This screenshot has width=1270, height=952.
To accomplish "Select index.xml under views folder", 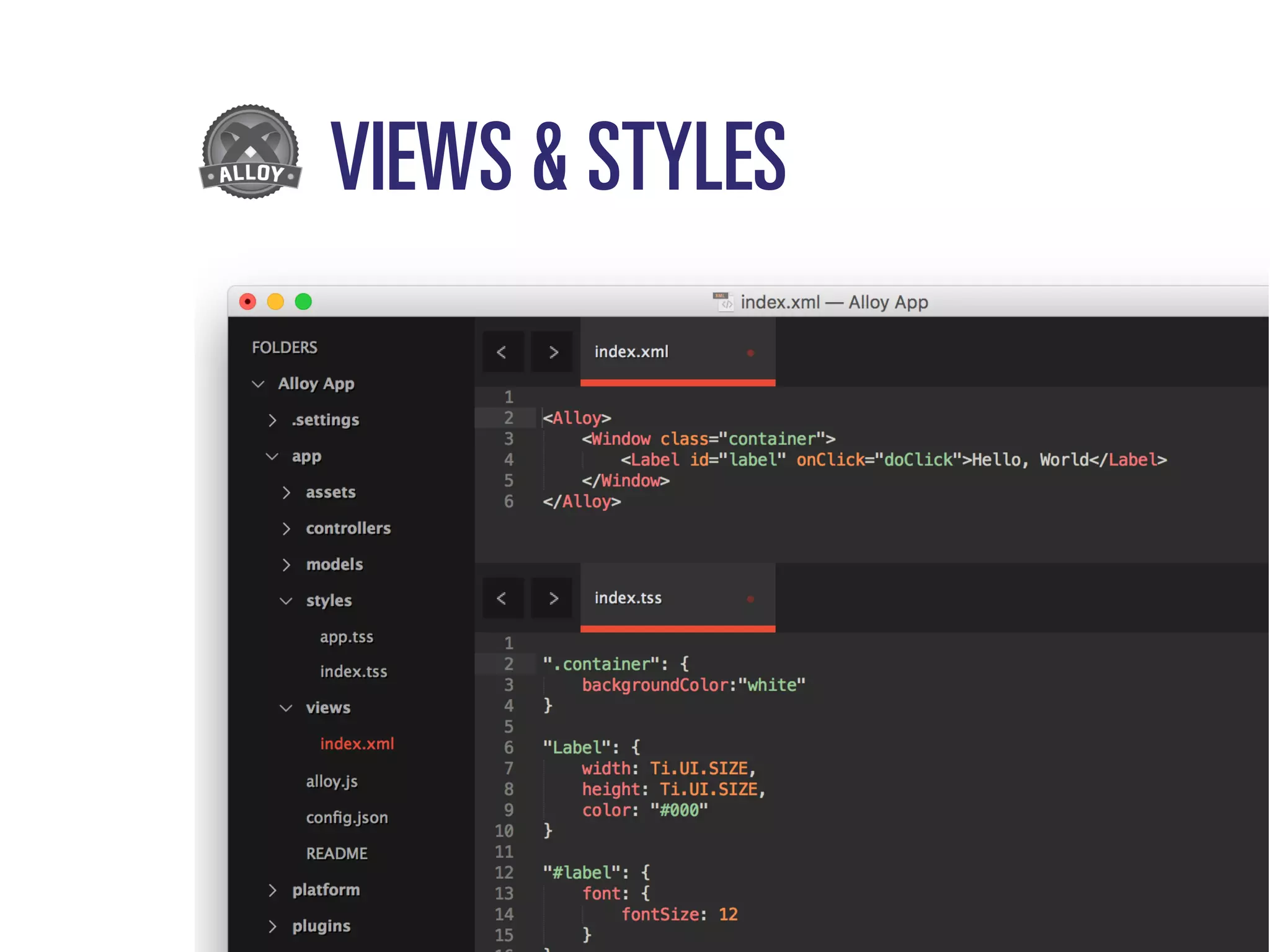I will [357, 743].
